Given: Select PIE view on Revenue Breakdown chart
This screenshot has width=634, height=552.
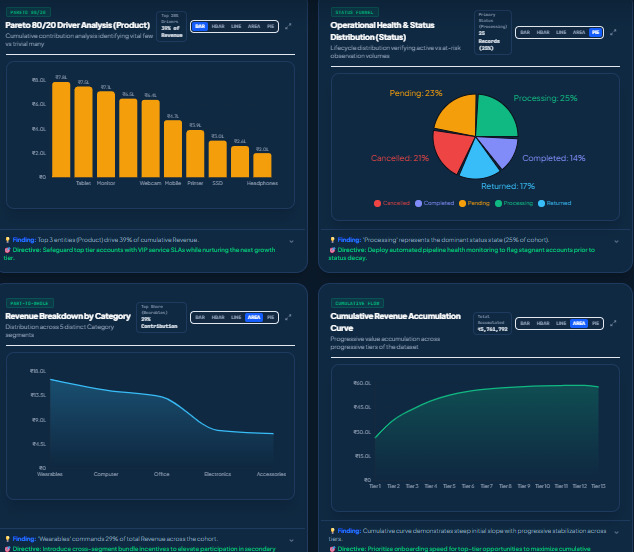Looking at the screenshot, I should click(x=271, y=317).
